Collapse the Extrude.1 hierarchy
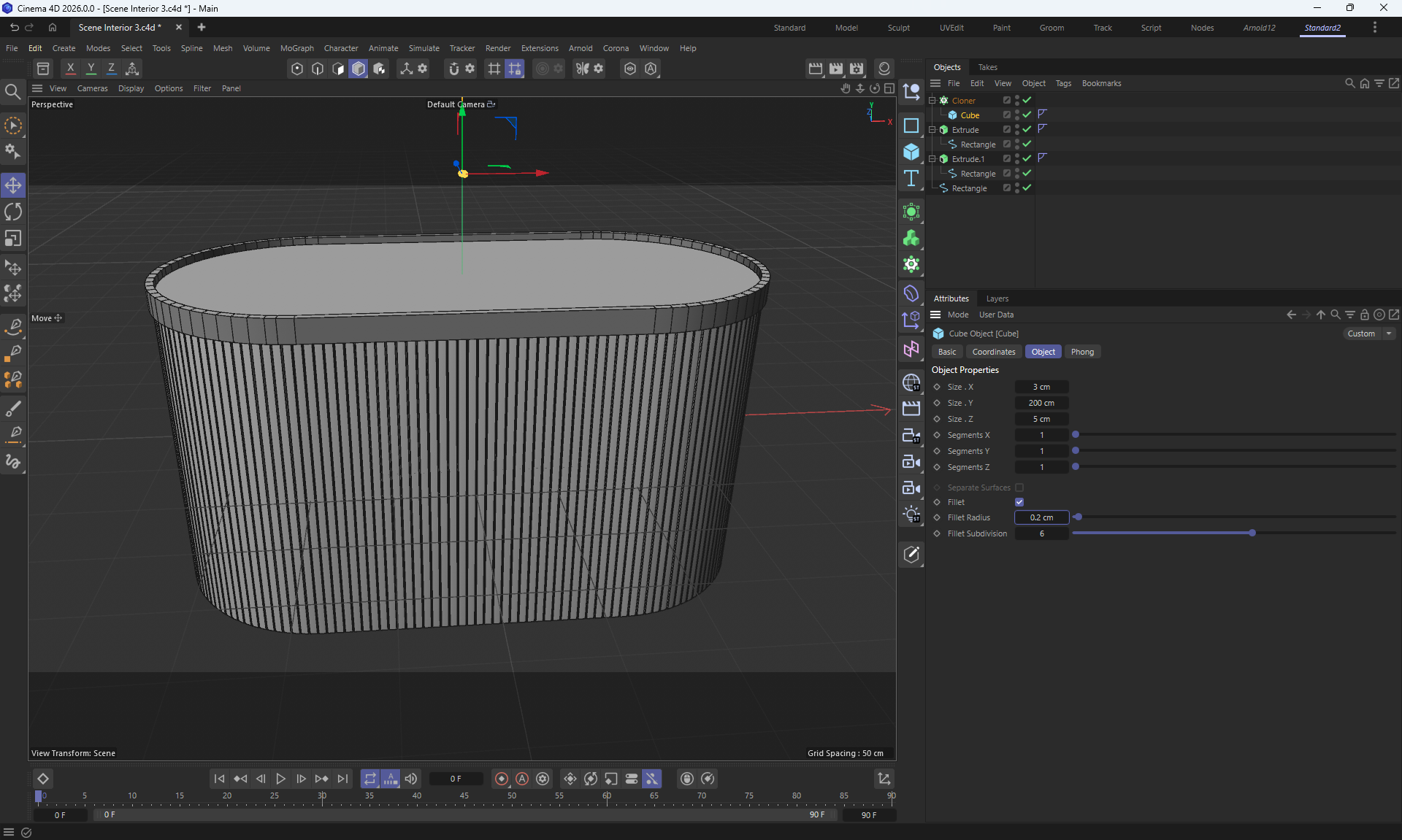The image size is (1402, 840). [x=932, y=158]
